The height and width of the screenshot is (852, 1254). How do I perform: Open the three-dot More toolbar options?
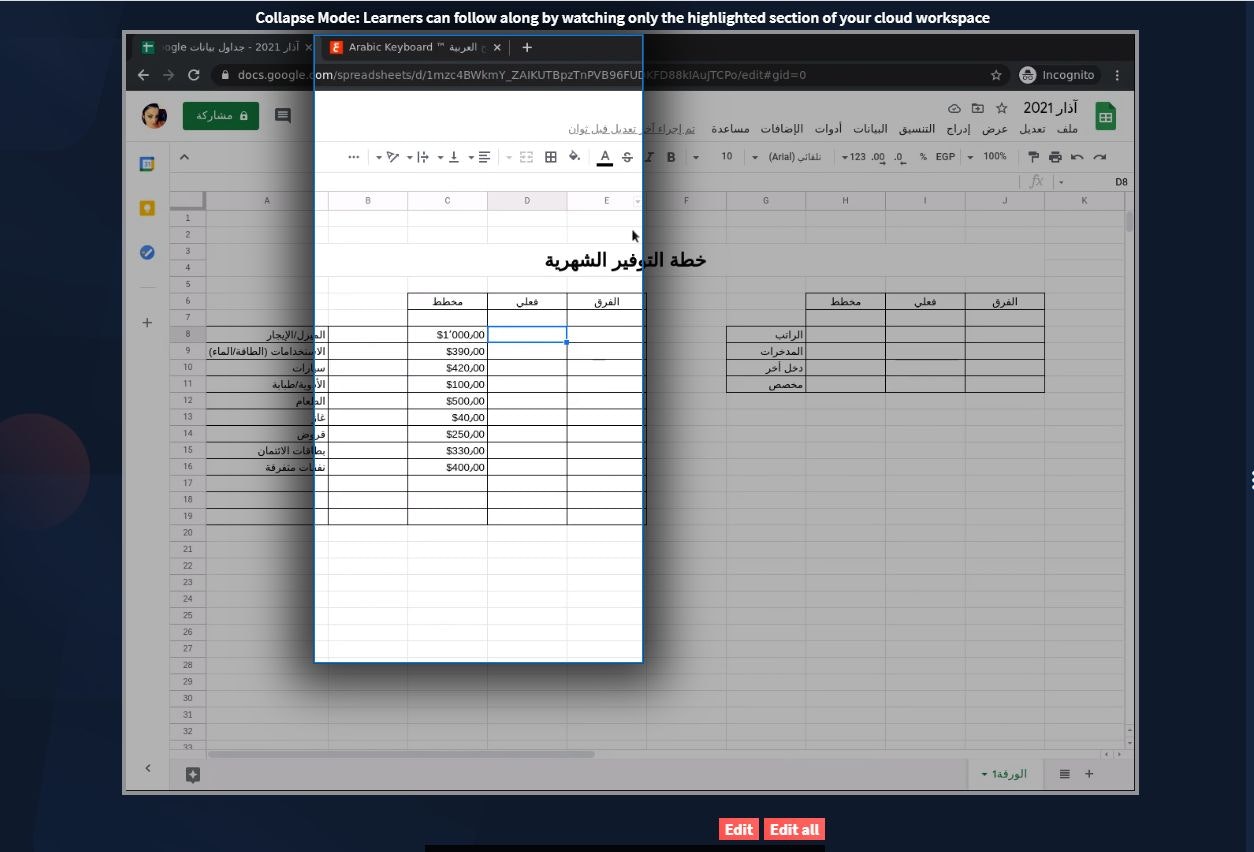point(353,157)
